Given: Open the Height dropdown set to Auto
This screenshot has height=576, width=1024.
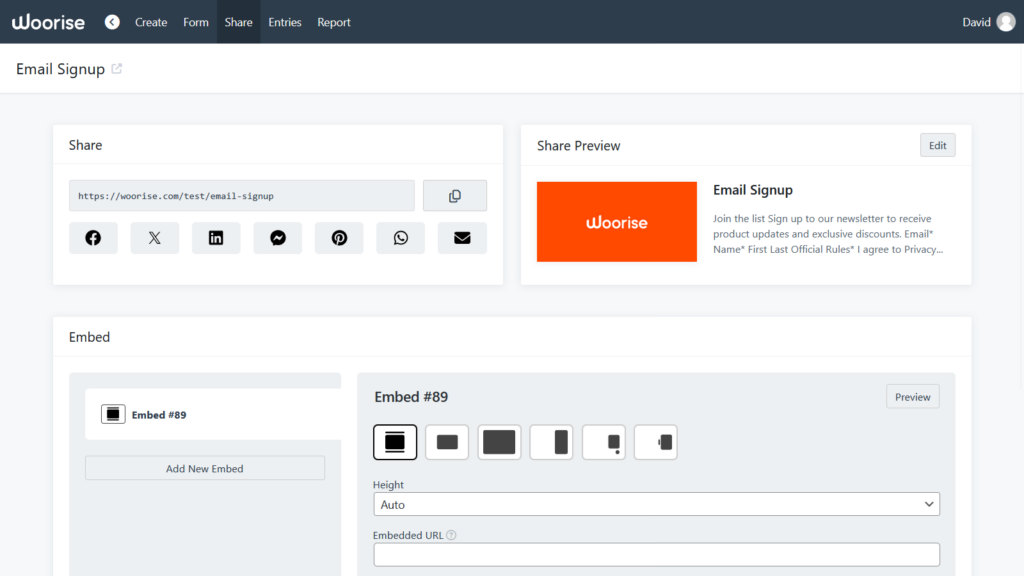Looking at the screenshot, I should pos(656,504).
